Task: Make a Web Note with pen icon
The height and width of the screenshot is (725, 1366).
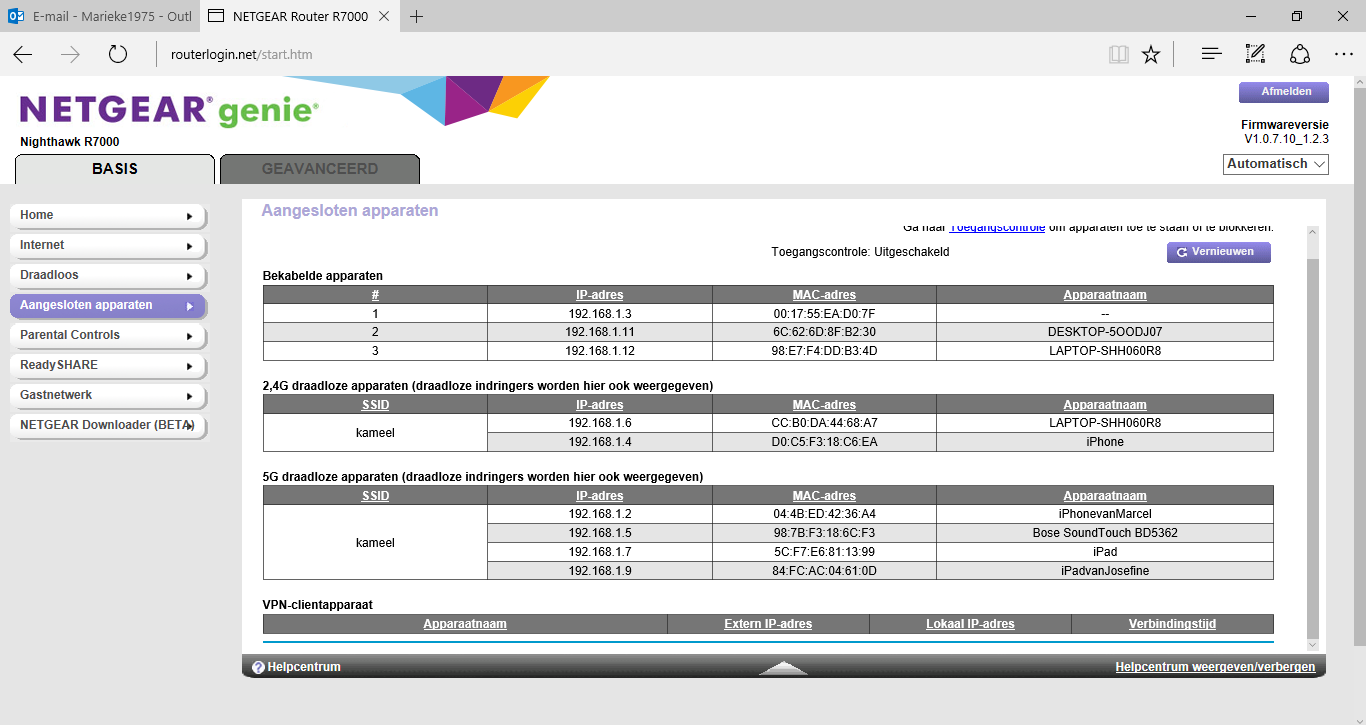Action: (x=1255, y=54)
